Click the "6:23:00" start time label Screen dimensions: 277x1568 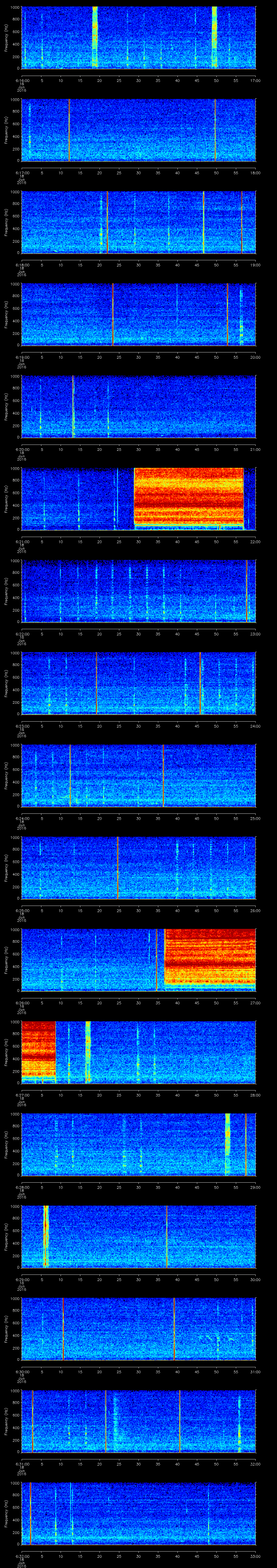[22, 726]
